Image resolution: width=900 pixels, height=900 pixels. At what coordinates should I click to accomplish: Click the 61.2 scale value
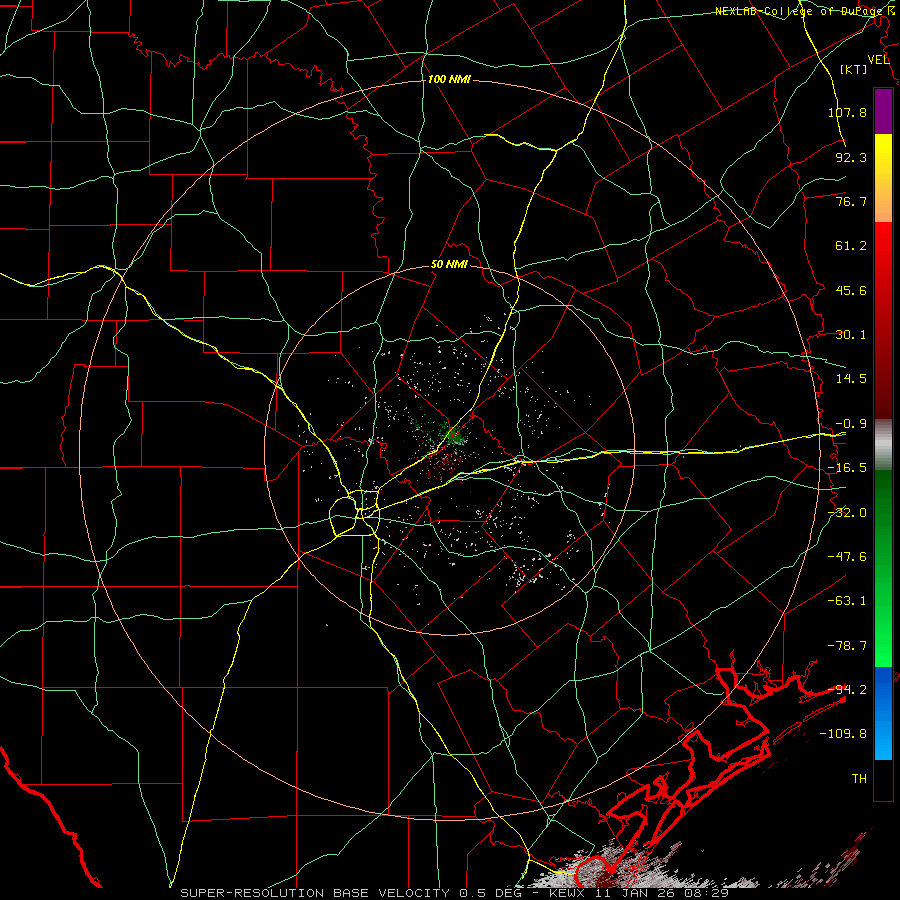(851, 246)
